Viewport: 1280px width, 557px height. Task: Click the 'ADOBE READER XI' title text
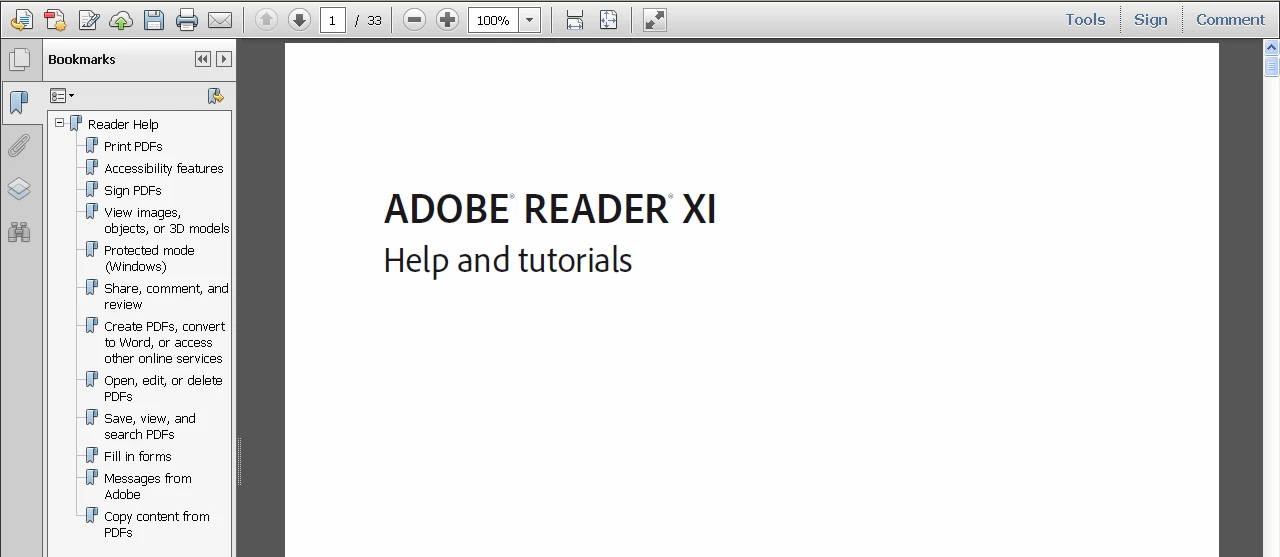click(550, 209)
